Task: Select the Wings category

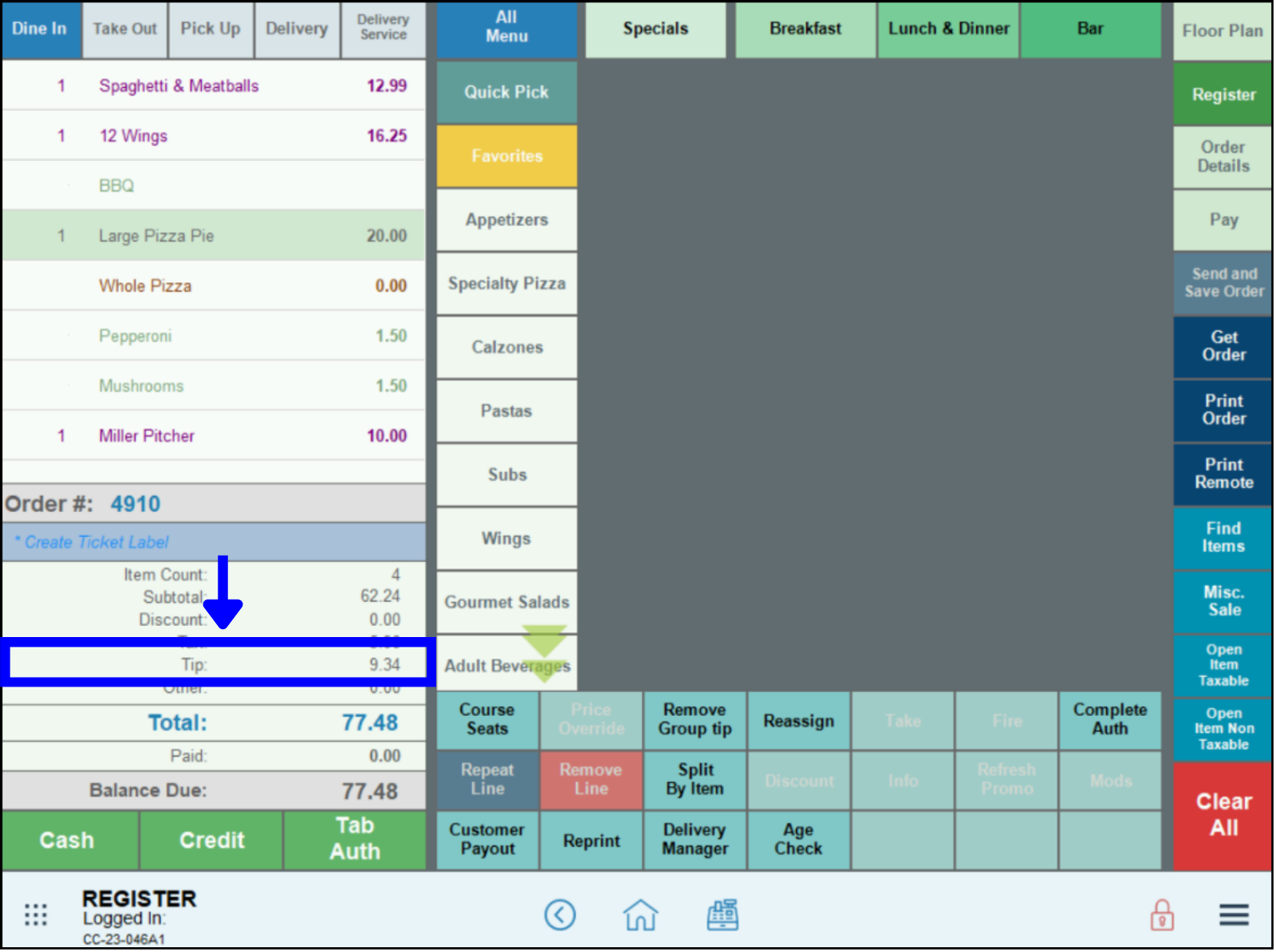Action: click(506, 539)
